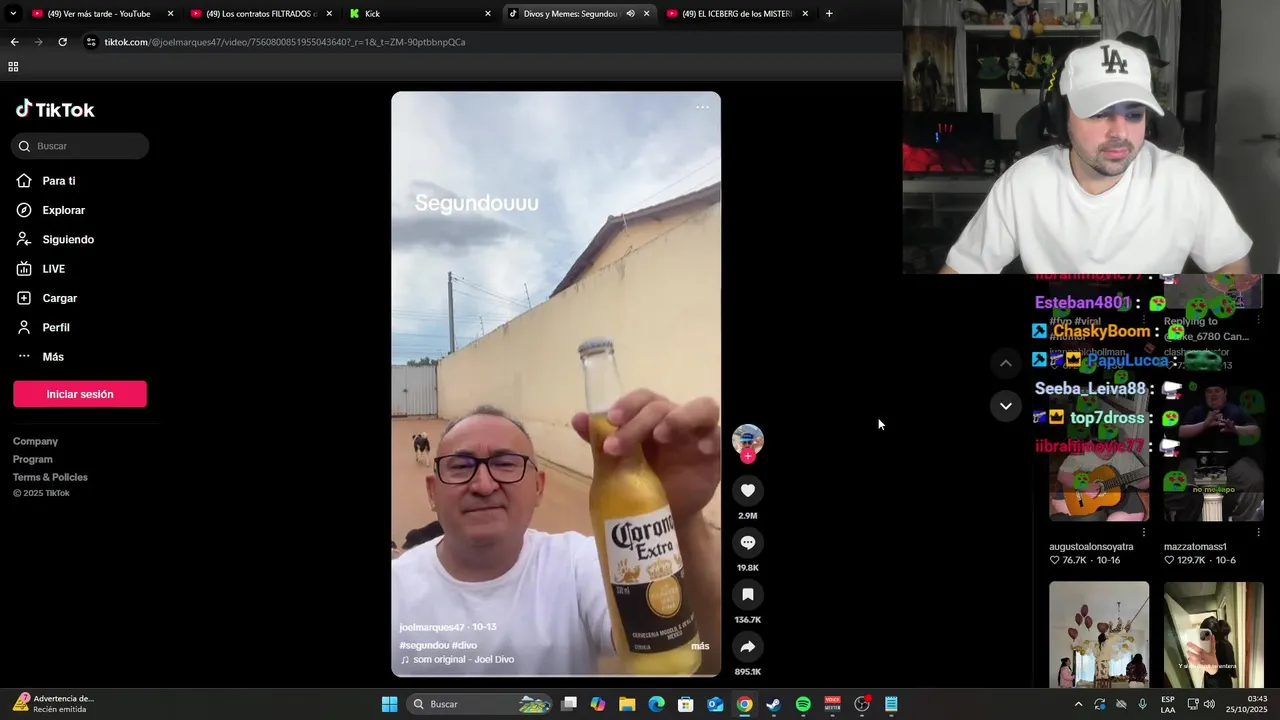Open the Company footer link
Screen dimensions: 1280x720
click(x=35, y=441)
